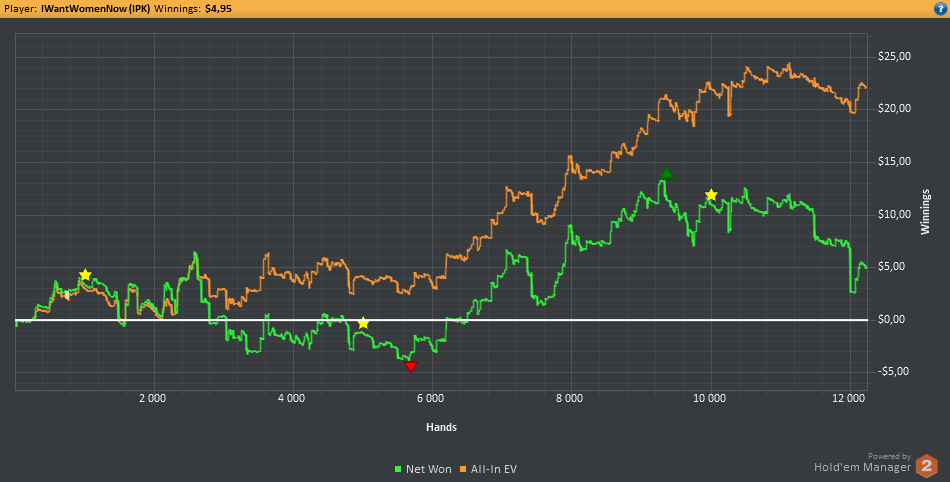Toggle the Net Won series label
The image size is (950, 482).
(427, 468)
